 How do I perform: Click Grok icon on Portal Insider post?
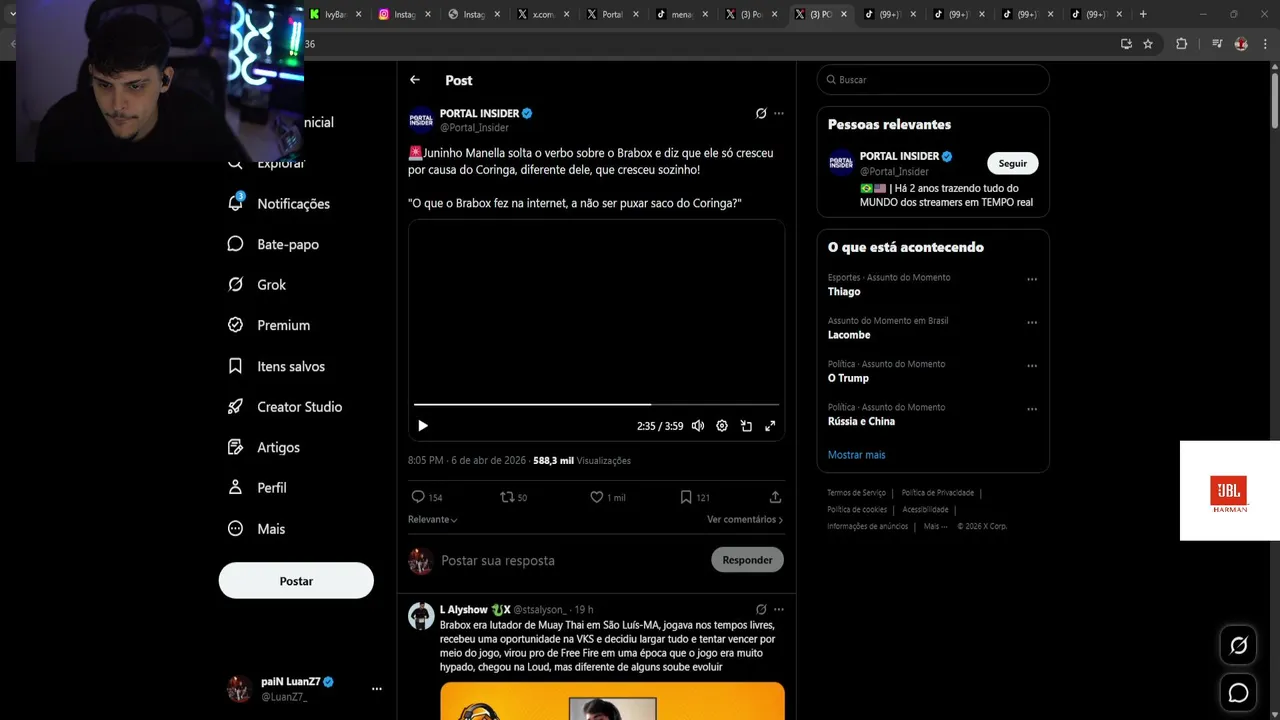click(761, 113)
